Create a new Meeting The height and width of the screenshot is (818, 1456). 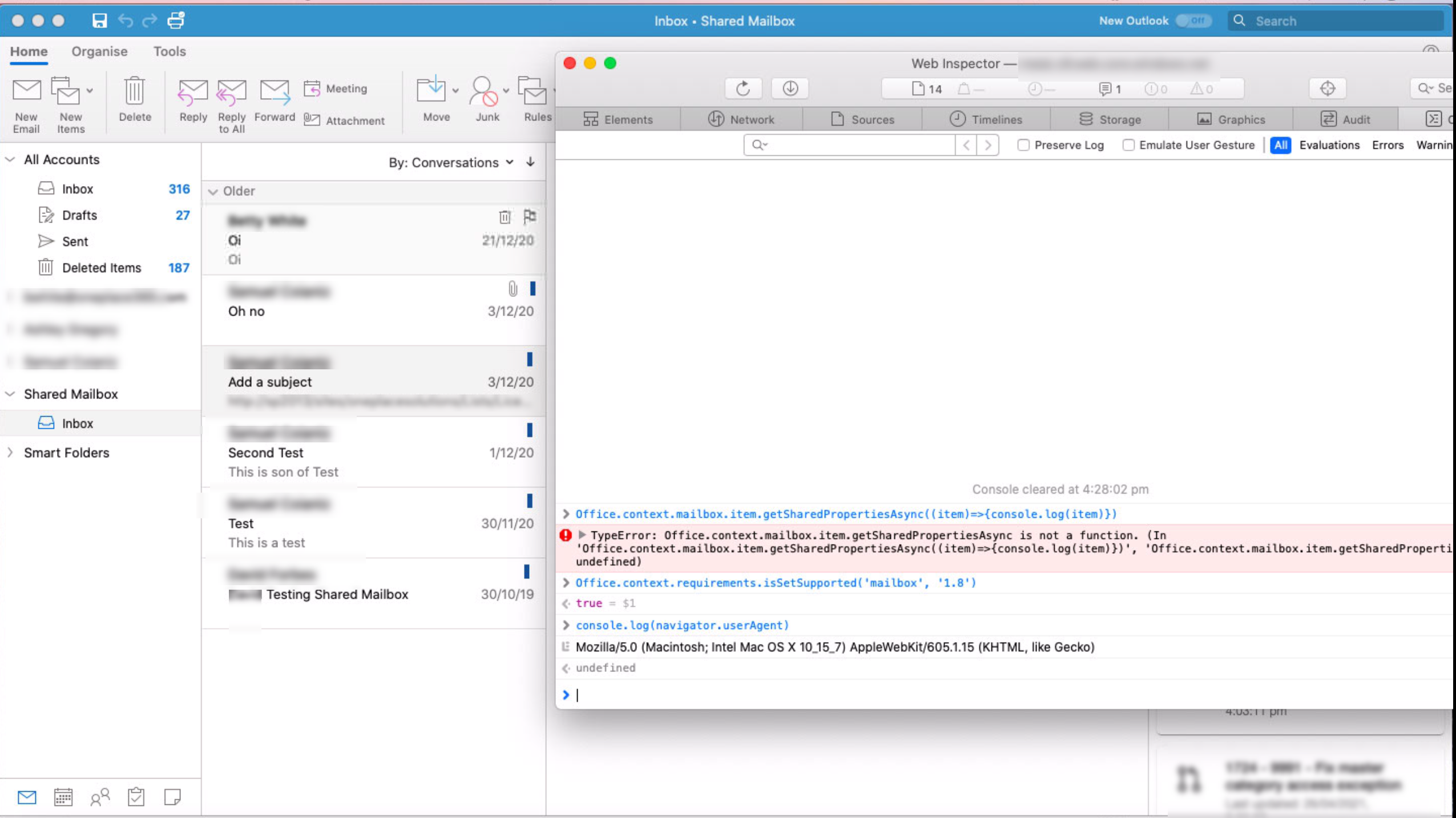[x=337, y=88]
